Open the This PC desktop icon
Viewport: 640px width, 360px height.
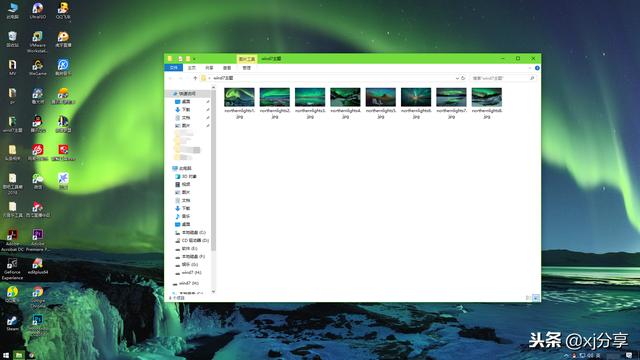point(13,11)
